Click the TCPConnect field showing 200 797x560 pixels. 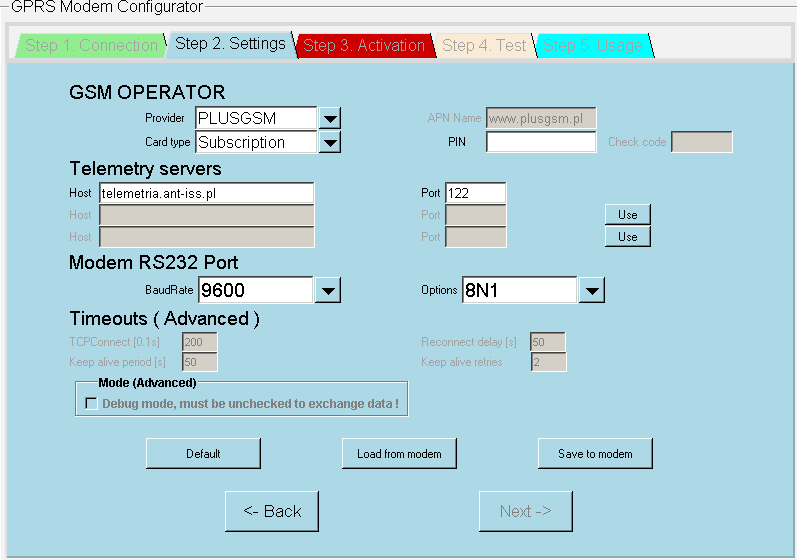[199, 342]
